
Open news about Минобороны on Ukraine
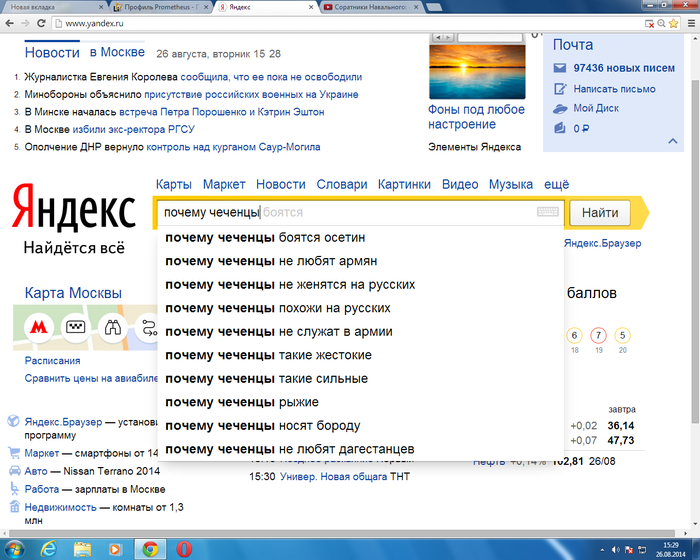(x=251, y=95)
